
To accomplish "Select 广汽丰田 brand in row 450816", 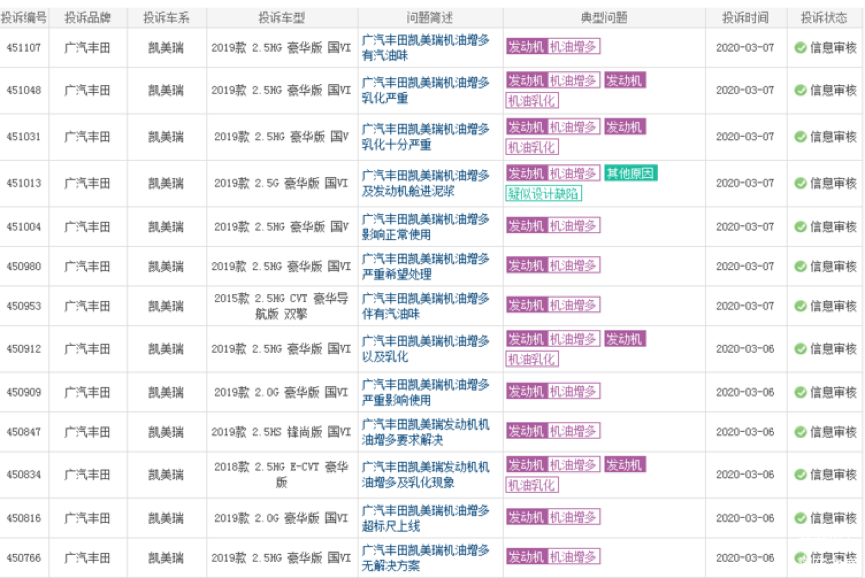I will click(x=87, y=518).
